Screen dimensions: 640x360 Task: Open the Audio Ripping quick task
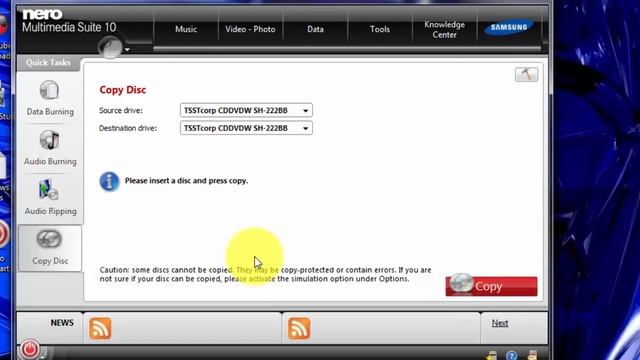(50, 198)
